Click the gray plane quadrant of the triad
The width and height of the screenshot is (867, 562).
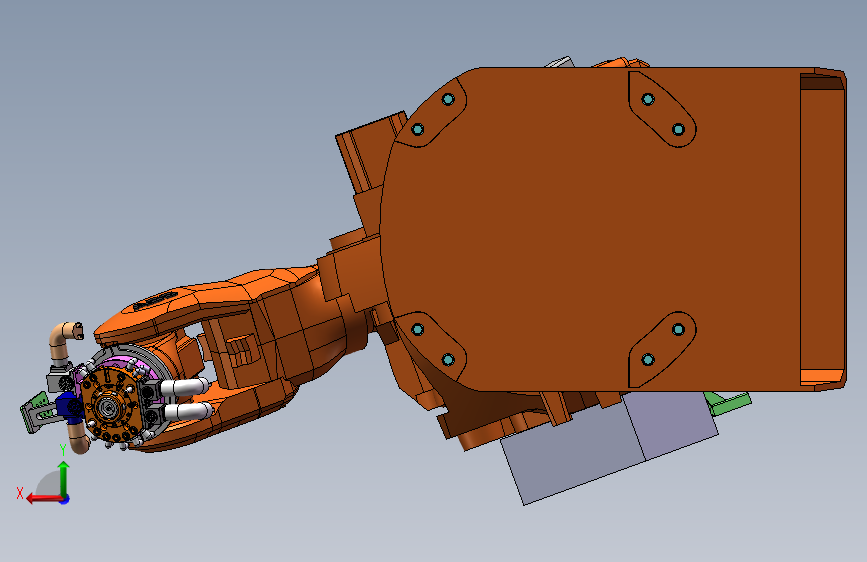[x=49, y=484]
